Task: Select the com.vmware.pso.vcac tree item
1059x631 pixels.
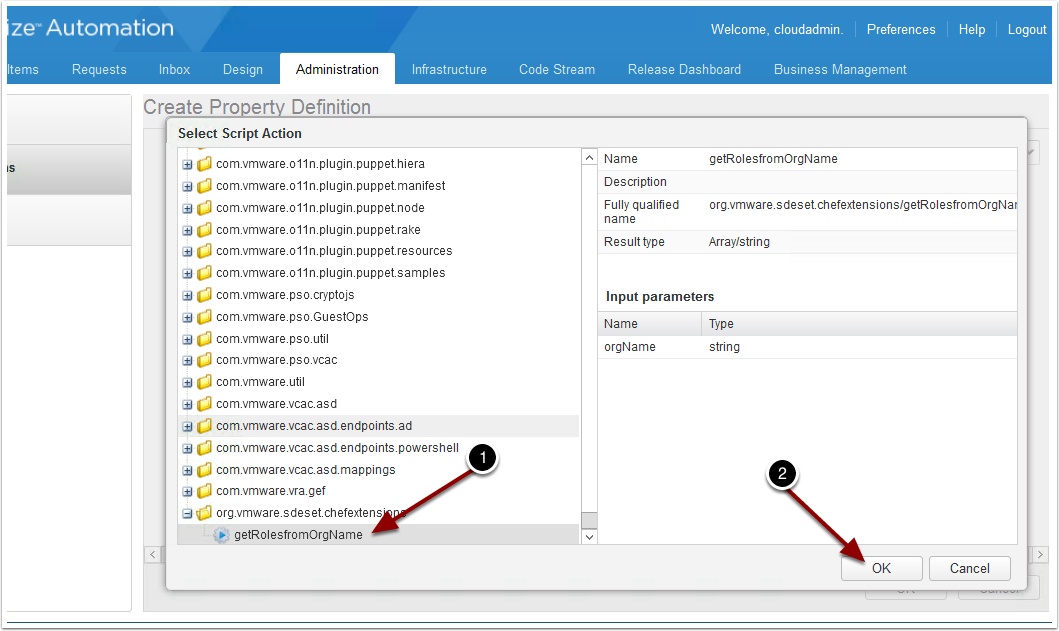Action: (276, 360)
